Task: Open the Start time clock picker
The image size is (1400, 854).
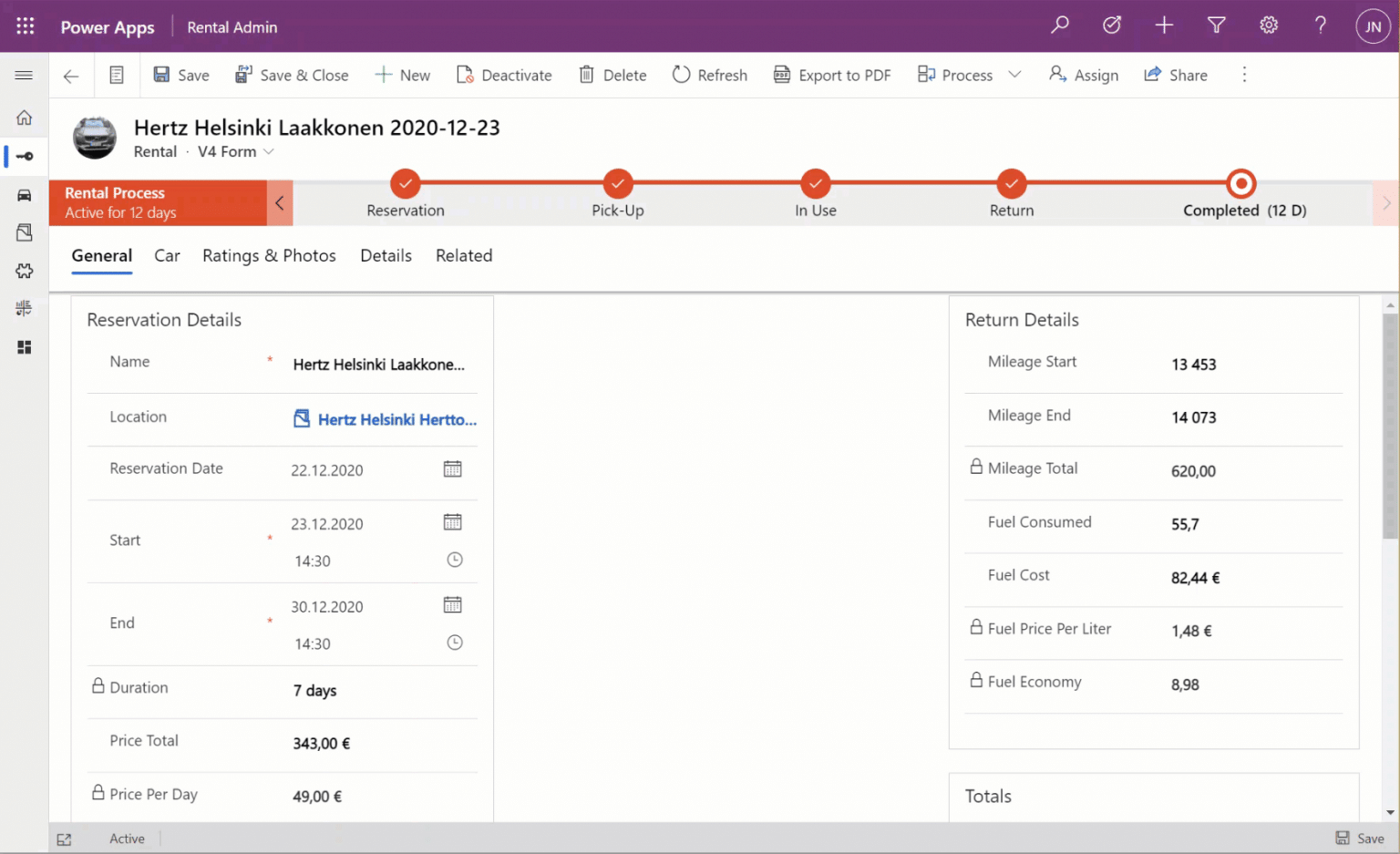Action: pos(455,560)
